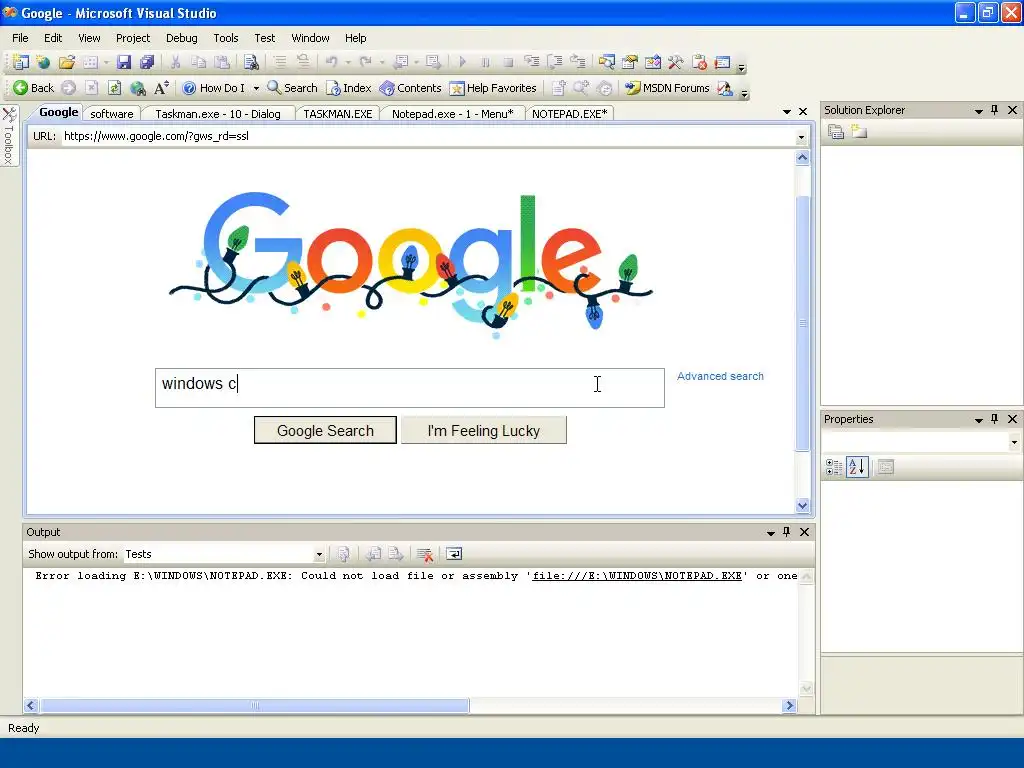Image resolution: width=1024 pixels, height=768 pixels.
Task: Open the Test menu
Action: tap(264, 38)
